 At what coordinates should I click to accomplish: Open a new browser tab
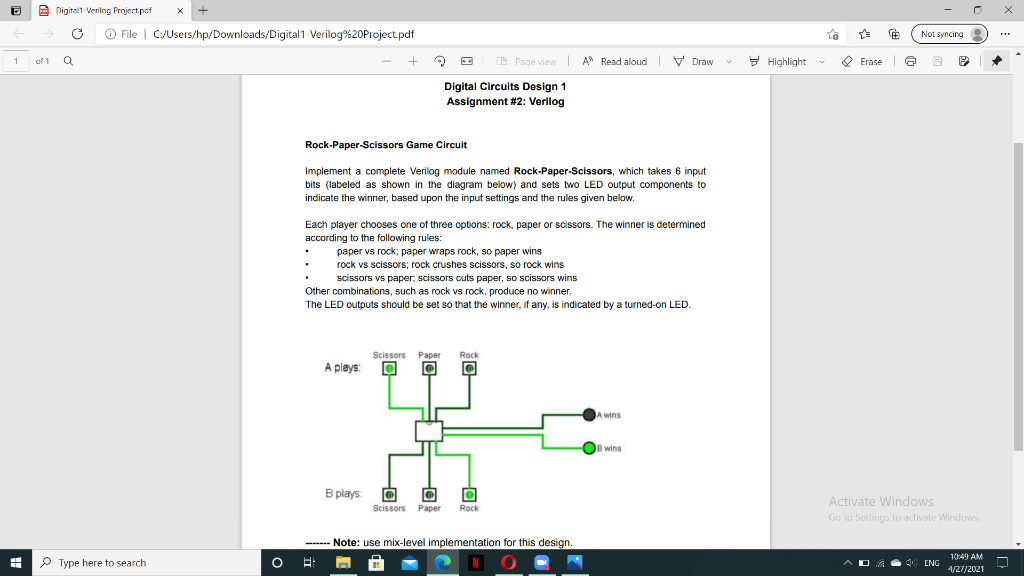(202, 10)
